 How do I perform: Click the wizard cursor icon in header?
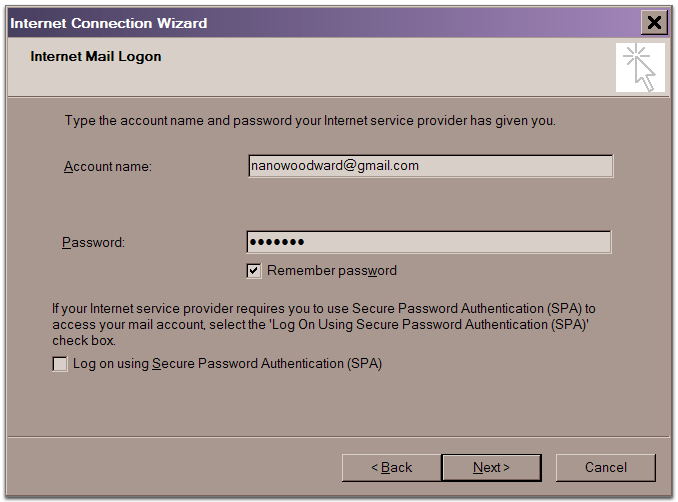[640, 67]
